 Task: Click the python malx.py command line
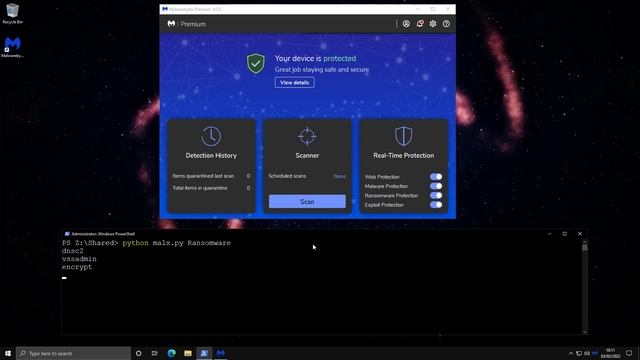pyautogui.click(x=146, y=243)
